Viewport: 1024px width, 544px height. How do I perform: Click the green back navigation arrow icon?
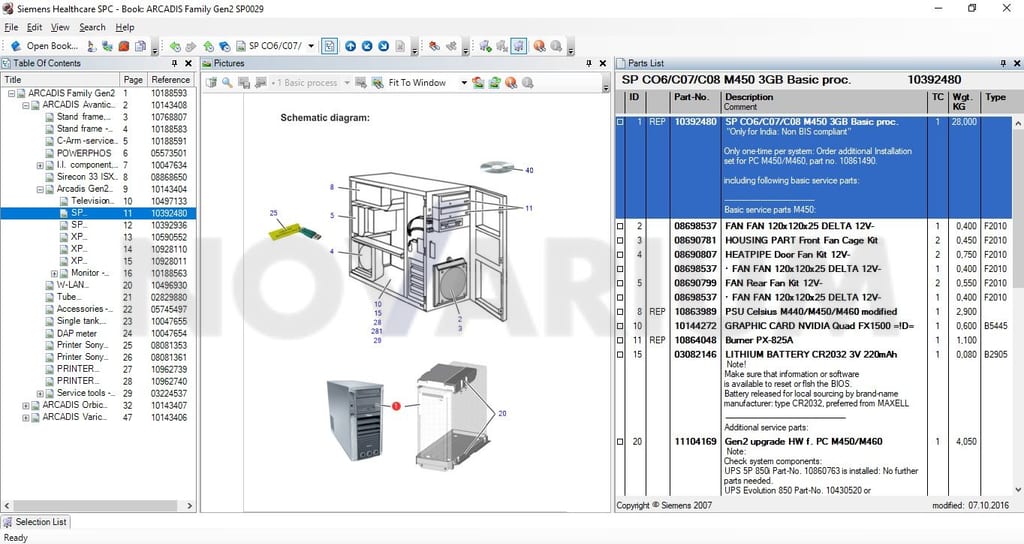coord(175,46)
